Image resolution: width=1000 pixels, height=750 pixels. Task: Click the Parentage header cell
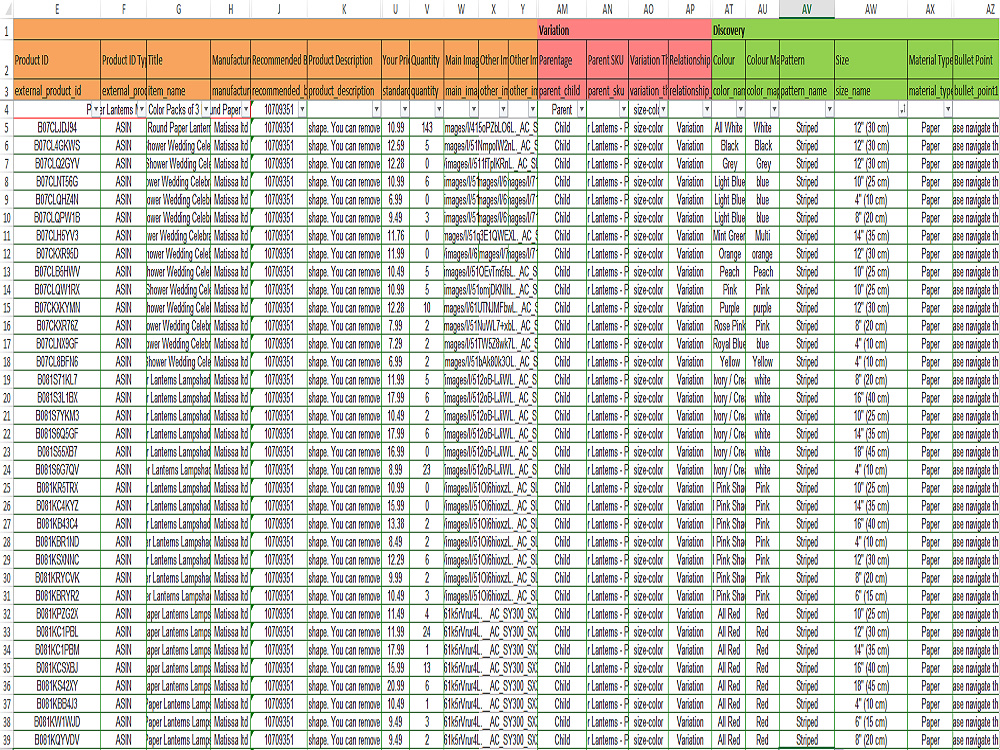tap(562, 61)
